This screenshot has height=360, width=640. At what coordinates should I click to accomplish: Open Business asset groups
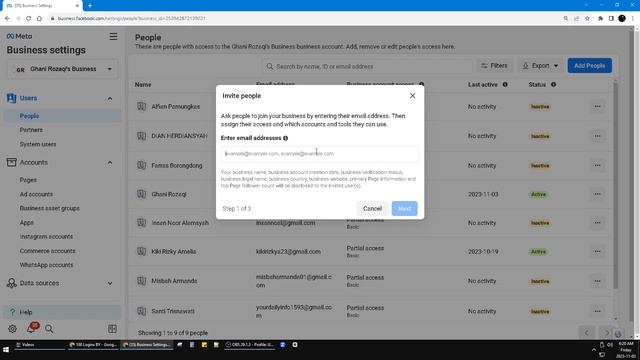click(50, 208)
